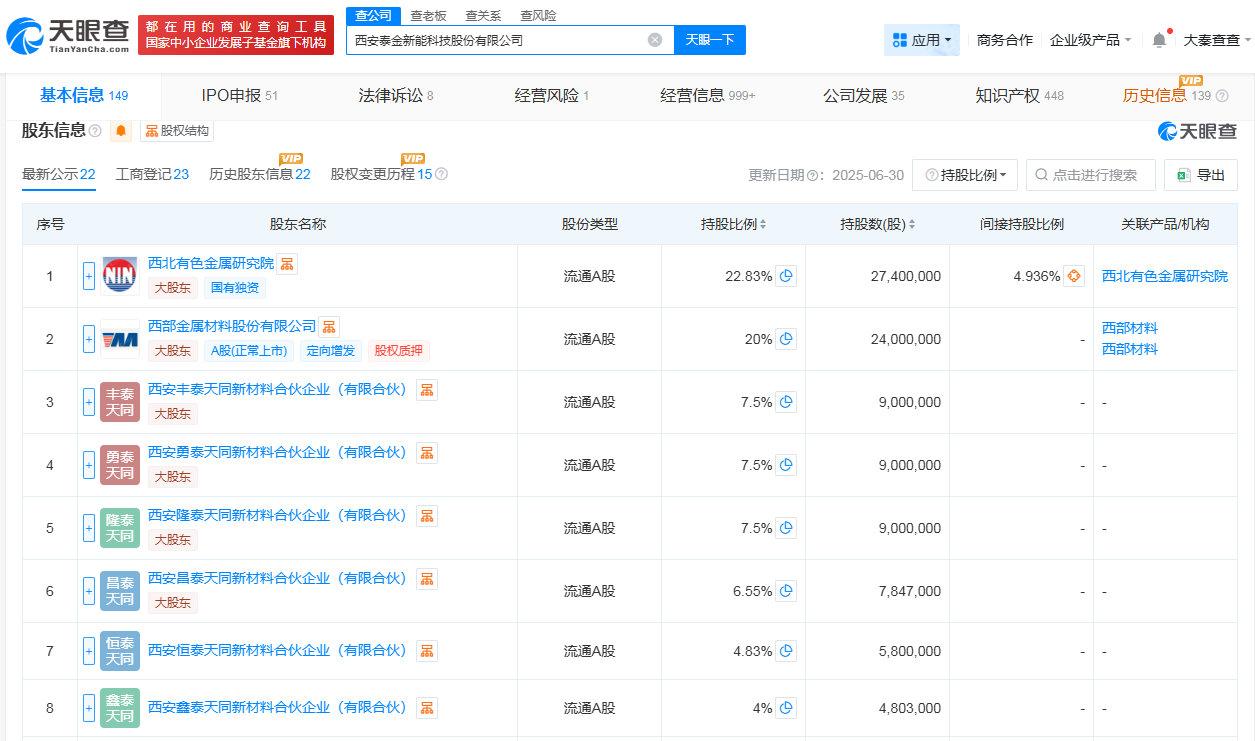Select the 工商登记 sub-tab
Image resolution: width=1255 pixels, height=741 pixels.
152,174
